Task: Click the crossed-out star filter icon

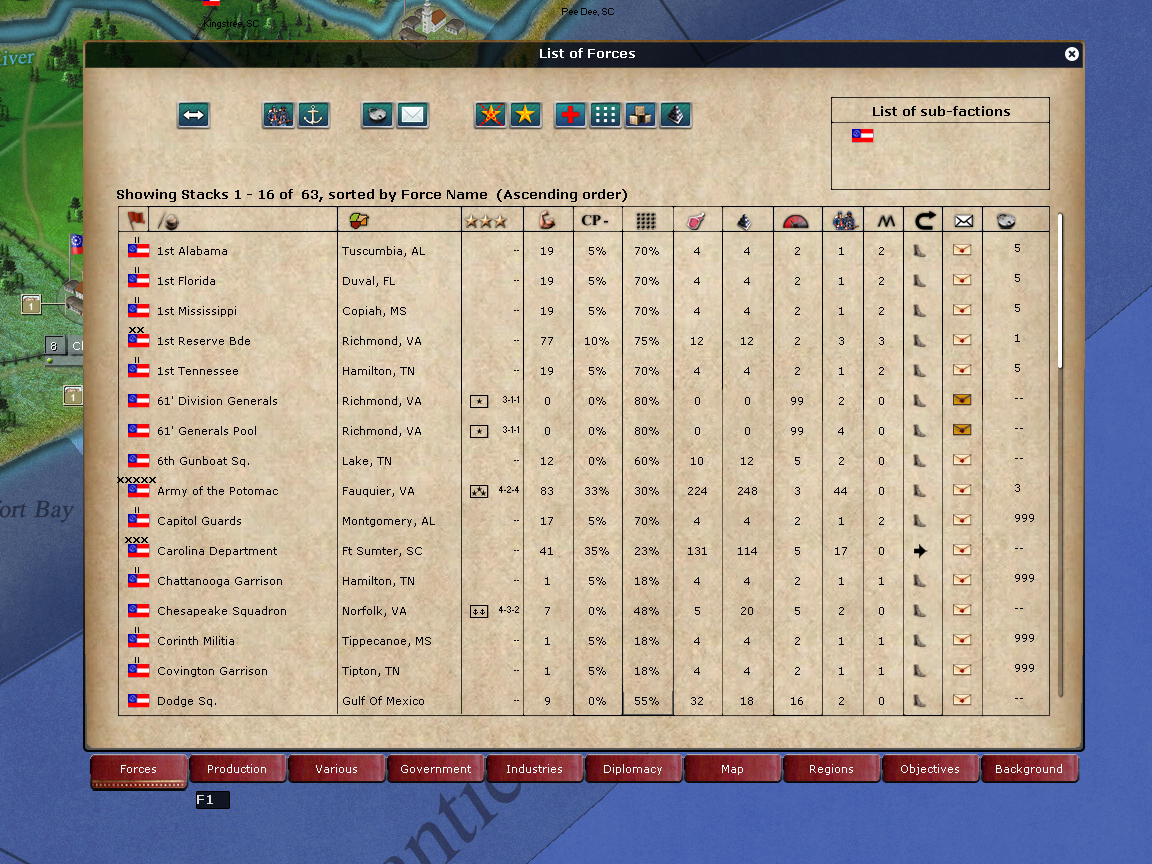Action: tap(490, 116)
